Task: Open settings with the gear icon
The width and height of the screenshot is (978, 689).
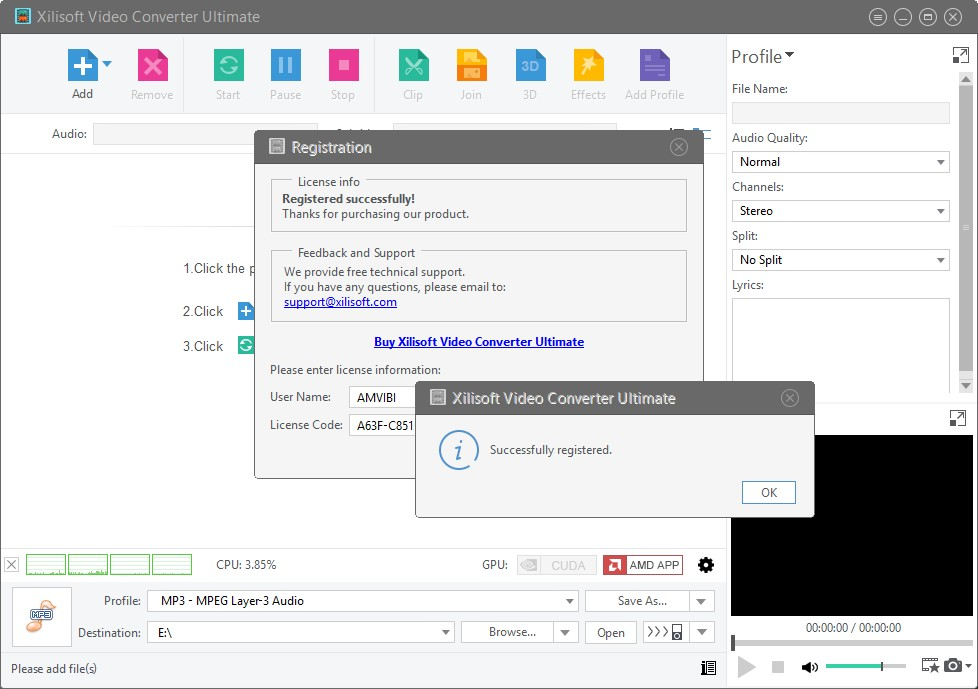Action: [706, 565]
